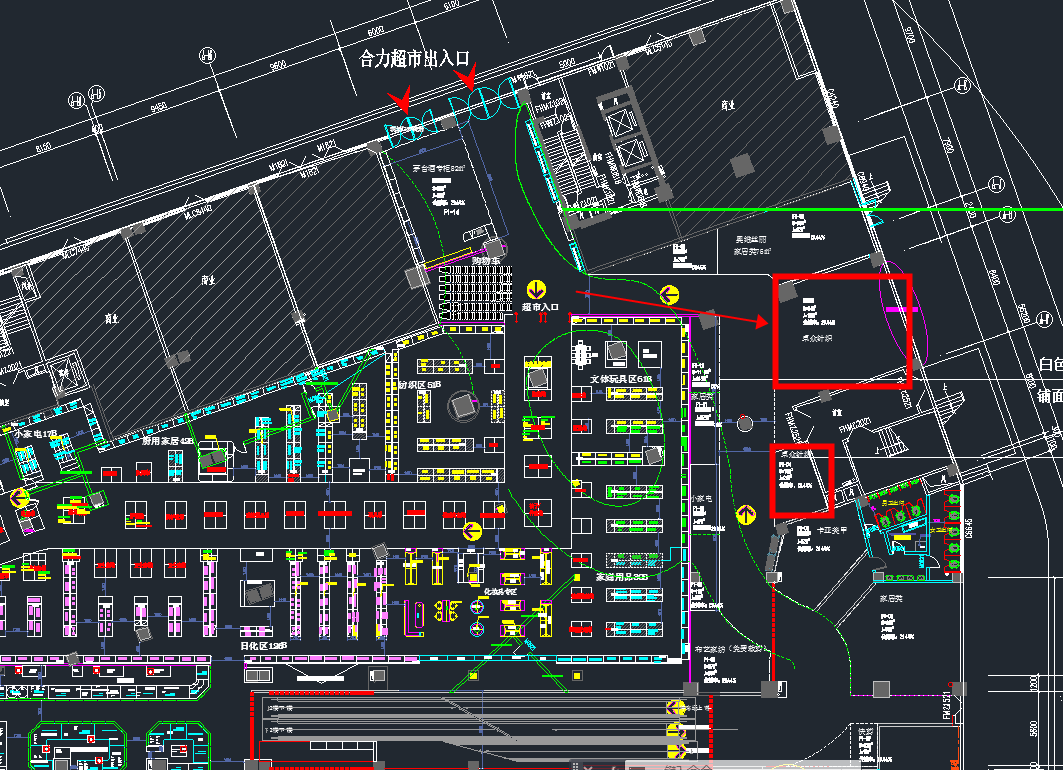
Task: Click the 超市入口 label
Action: (539, 307)
